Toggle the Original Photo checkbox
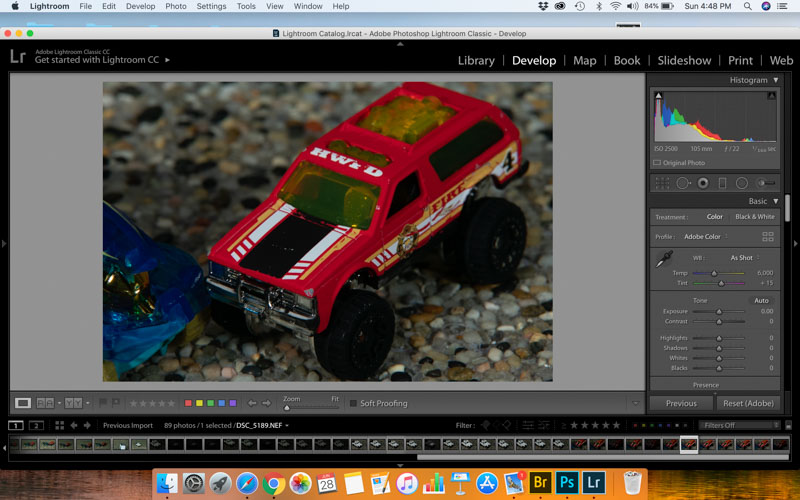The width and height of the screenshot is (800, 500). (x=657, y=163)
